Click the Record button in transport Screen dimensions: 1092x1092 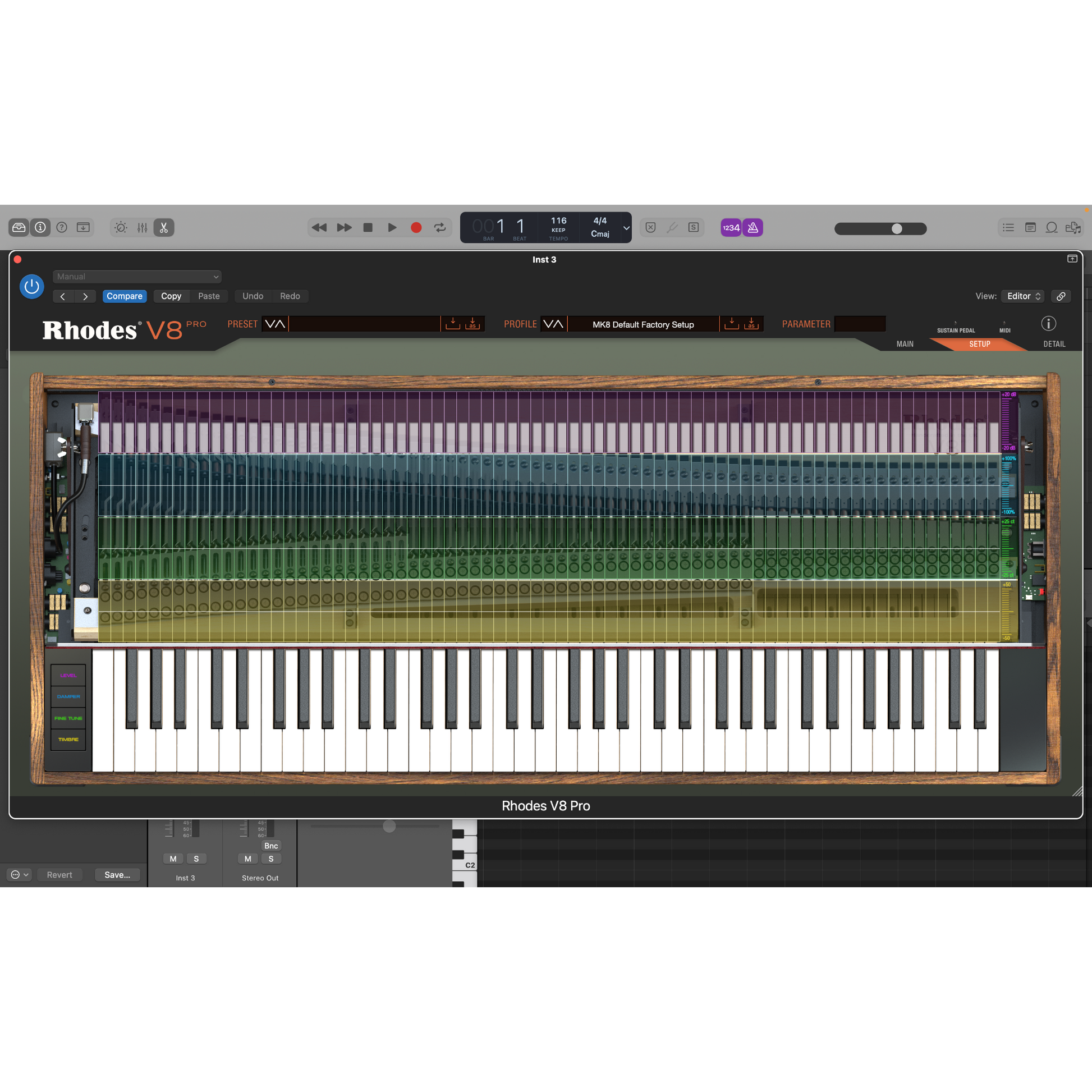tap(416, 228)
